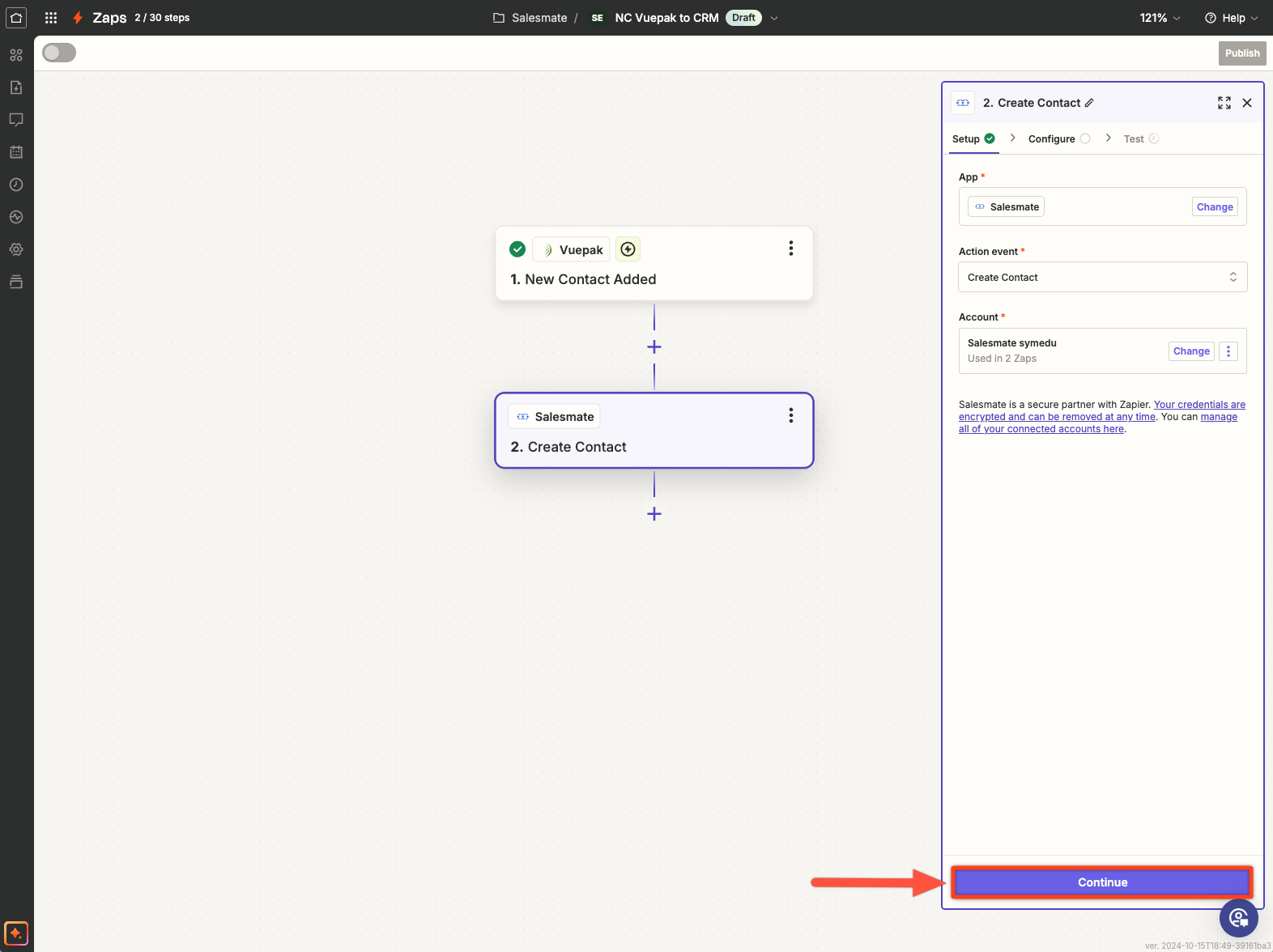This screenshot has width=1273, height=952.
Task: Click the AI copilot sparkle icon
Action: pos(16,933)
